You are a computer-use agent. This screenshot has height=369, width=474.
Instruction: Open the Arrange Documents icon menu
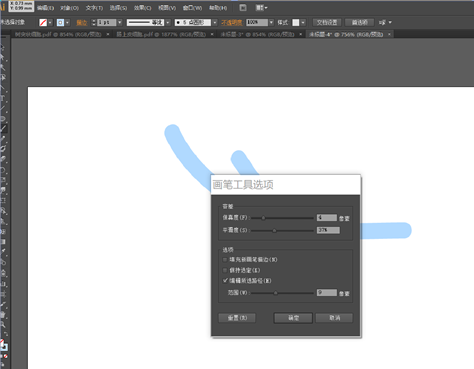click(261, 8)
